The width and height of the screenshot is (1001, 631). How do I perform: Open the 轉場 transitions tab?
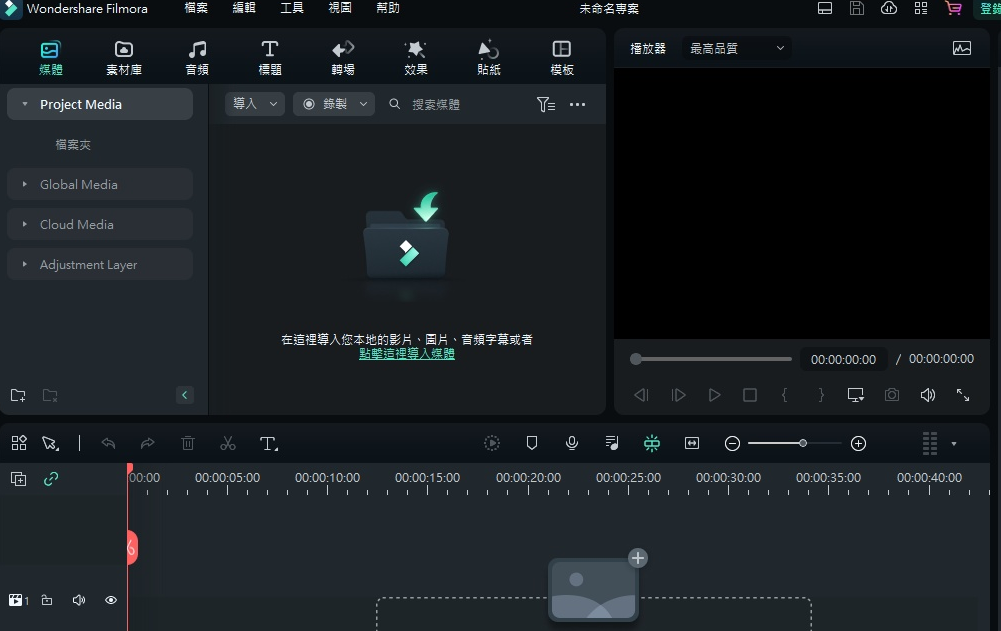(x=343, y=57)
